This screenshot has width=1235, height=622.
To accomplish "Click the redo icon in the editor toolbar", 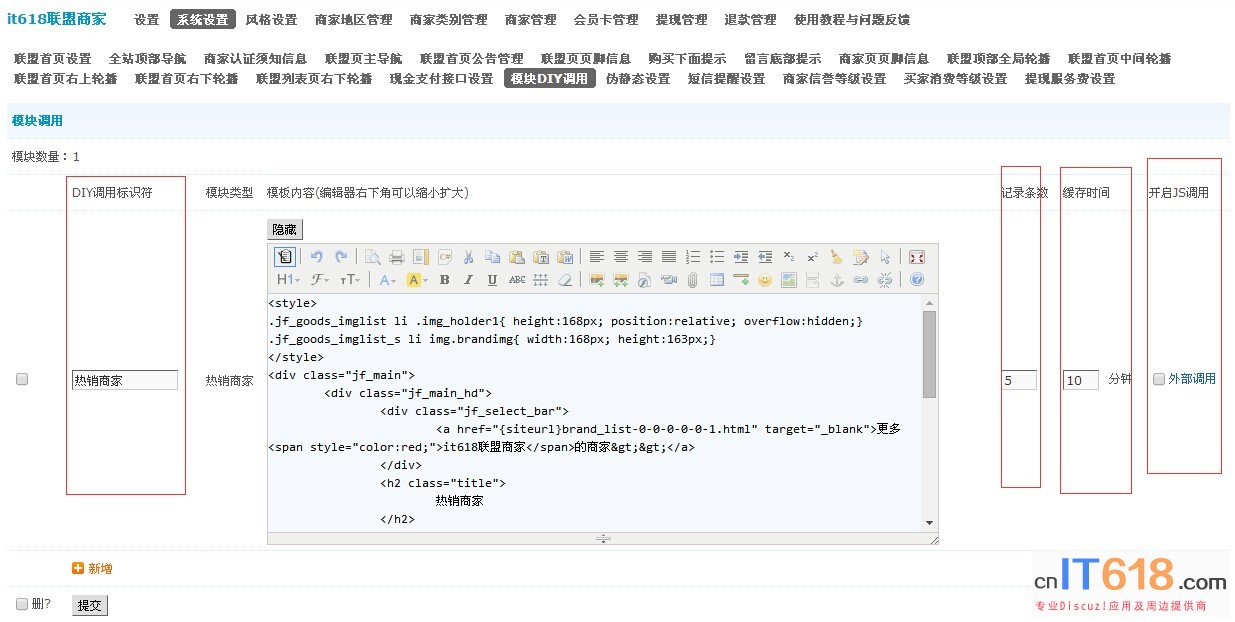I will pos(341,256).
